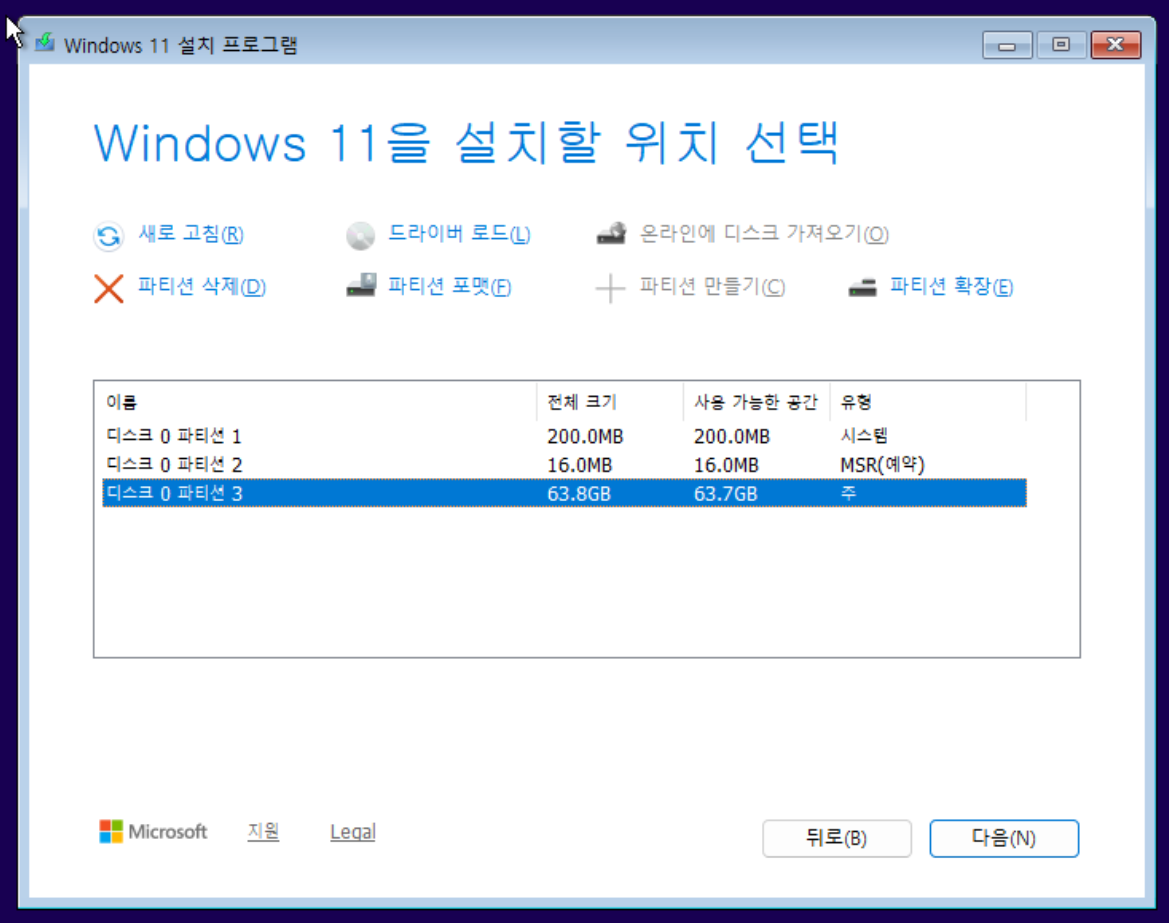The width and height of the screenshot is (1169, 923).
Task: Click the red X delete partition icon
Action: [109, 289]
